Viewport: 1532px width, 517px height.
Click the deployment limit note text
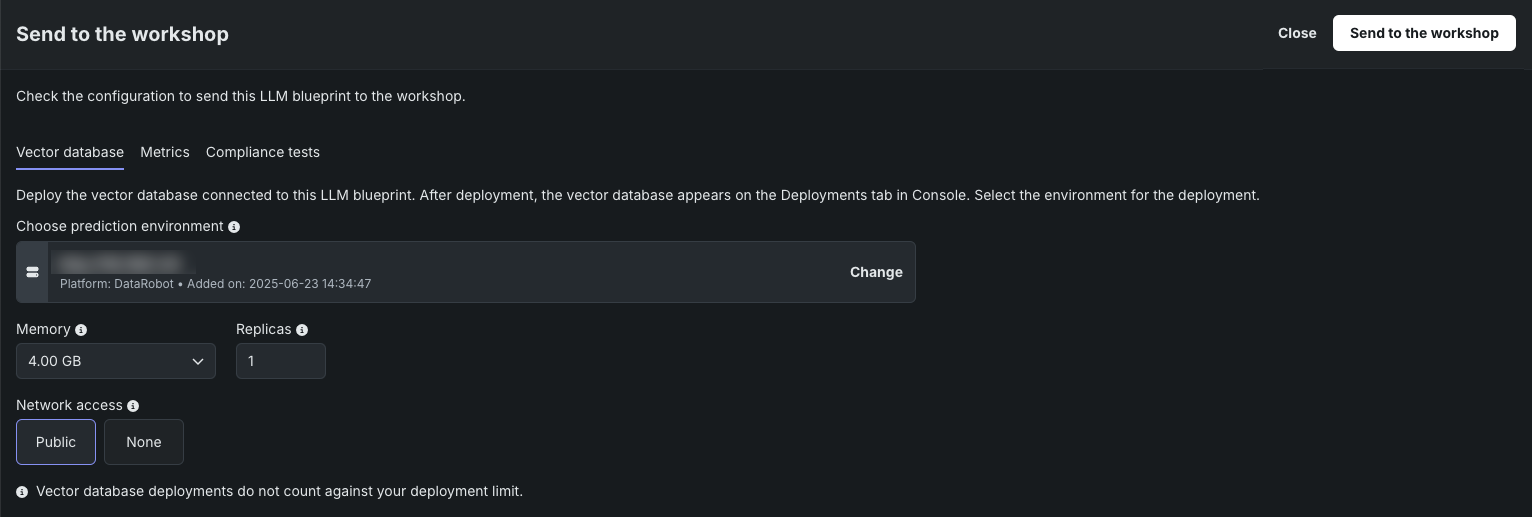point(280,491)
